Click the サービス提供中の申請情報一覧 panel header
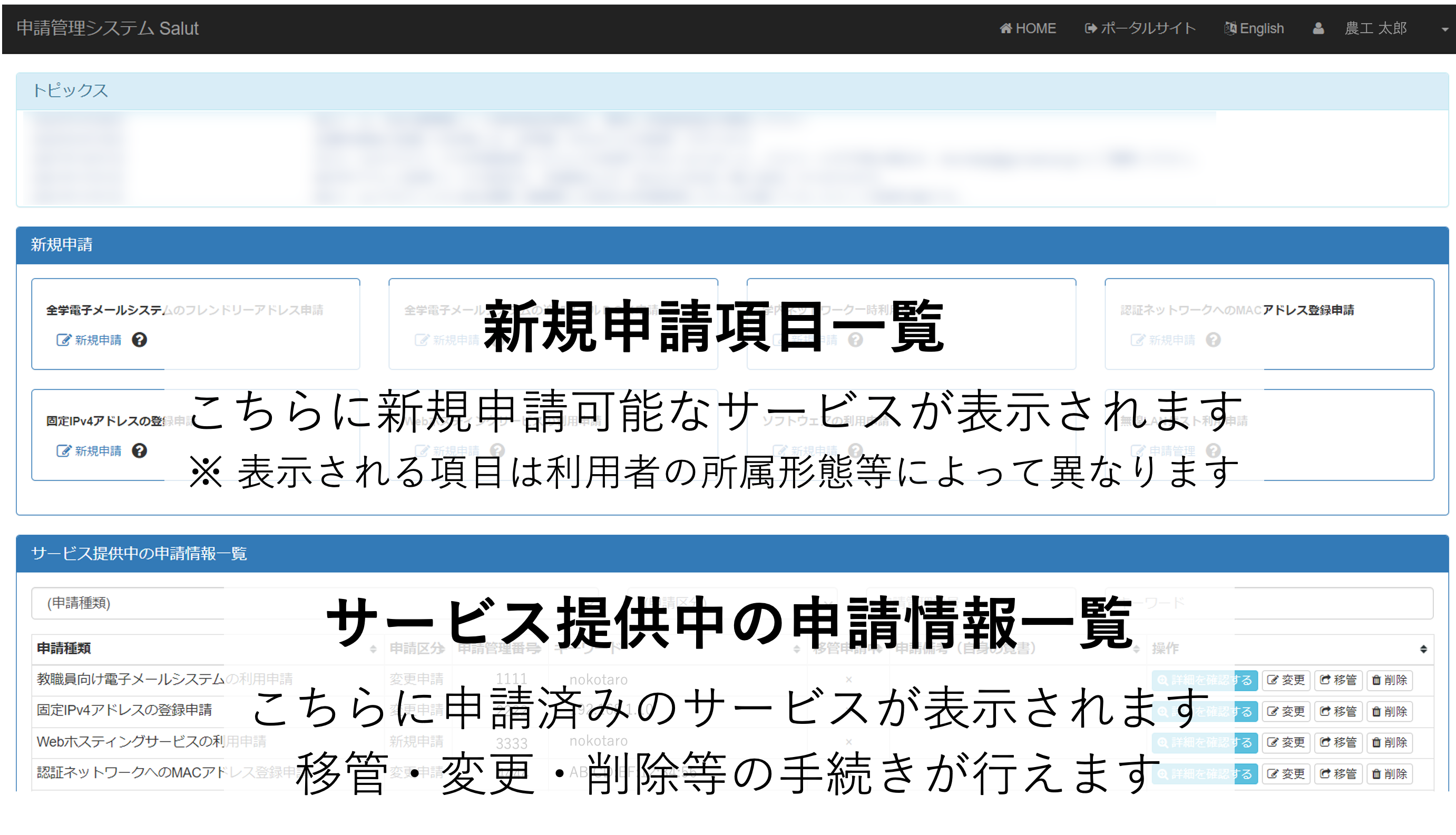 point(732,554)
